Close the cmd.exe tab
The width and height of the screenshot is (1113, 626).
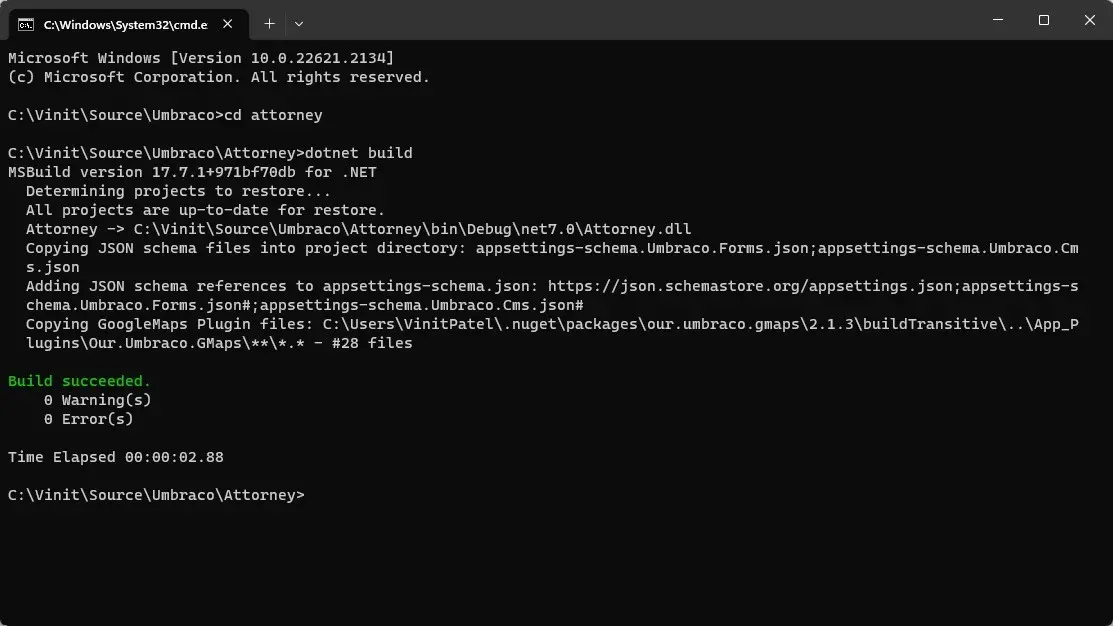click(x=232, y=23)
